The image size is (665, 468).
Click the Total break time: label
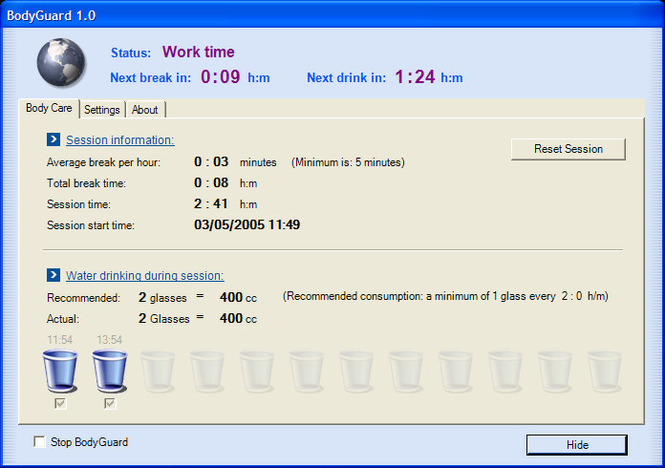[x=87, y=183]
